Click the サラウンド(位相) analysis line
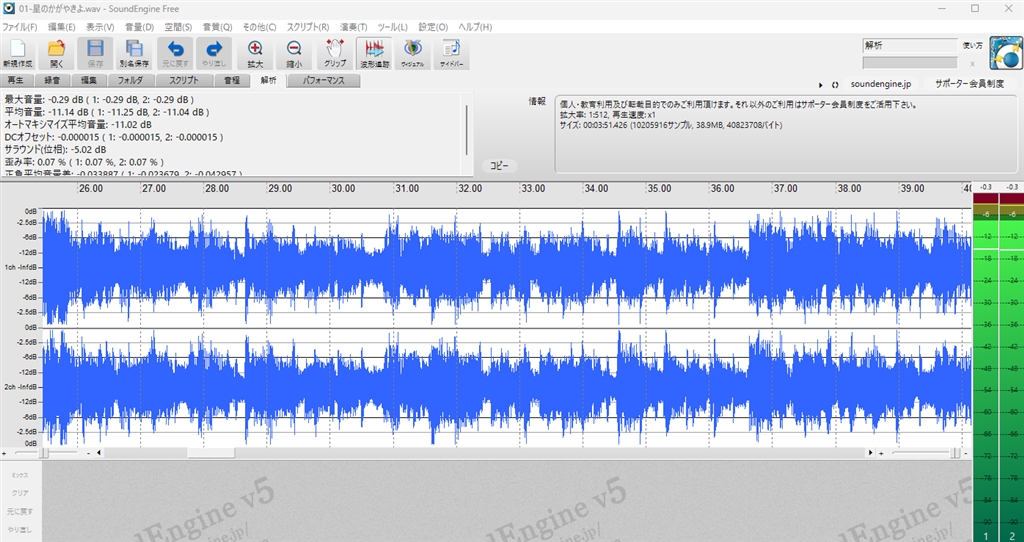 tap(56, 150)
